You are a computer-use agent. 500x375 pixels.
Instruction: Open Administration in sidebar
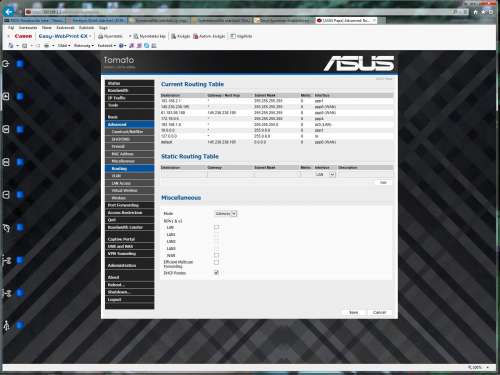tap(130, 265)
